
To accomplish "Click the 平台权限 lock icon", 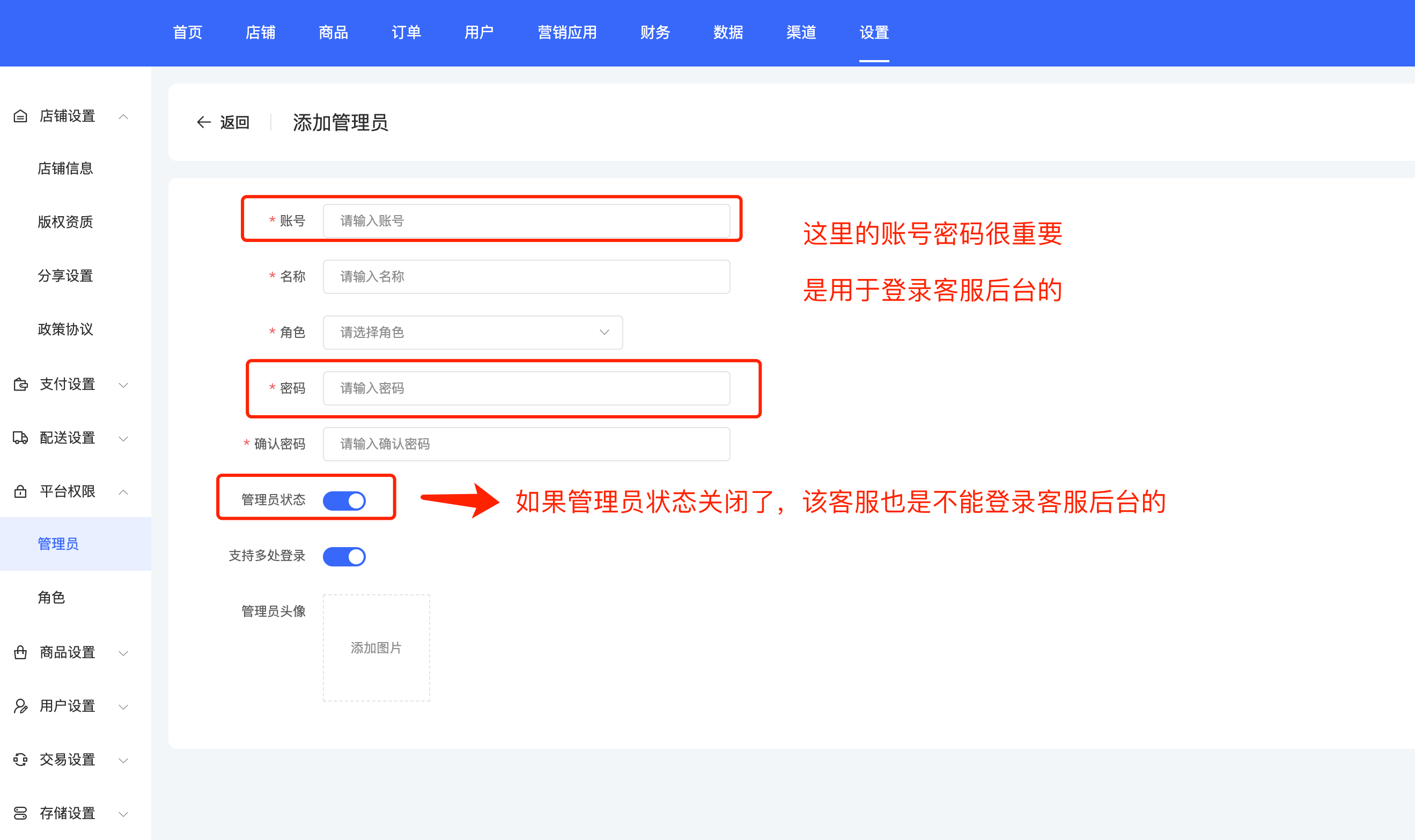I will pos(20,491).
